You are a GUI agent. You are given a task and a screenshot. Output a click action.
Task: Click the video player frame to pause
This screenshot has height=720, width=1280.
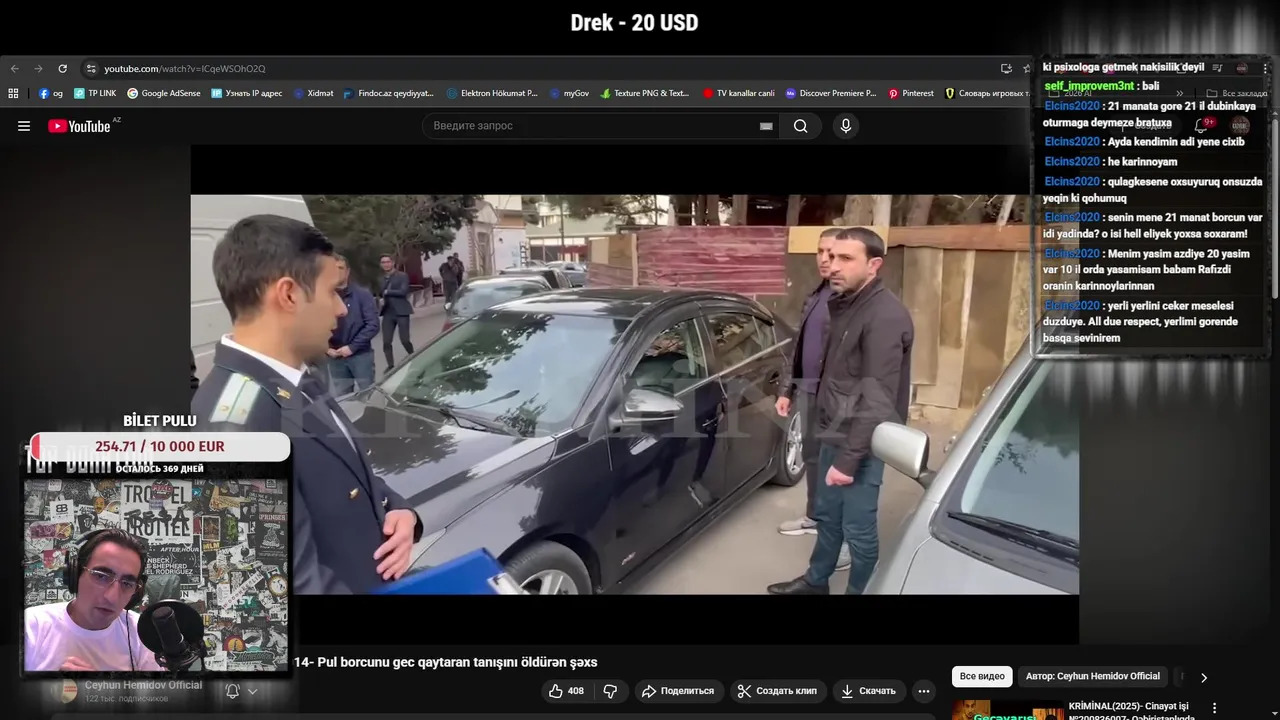pos(634,394)
